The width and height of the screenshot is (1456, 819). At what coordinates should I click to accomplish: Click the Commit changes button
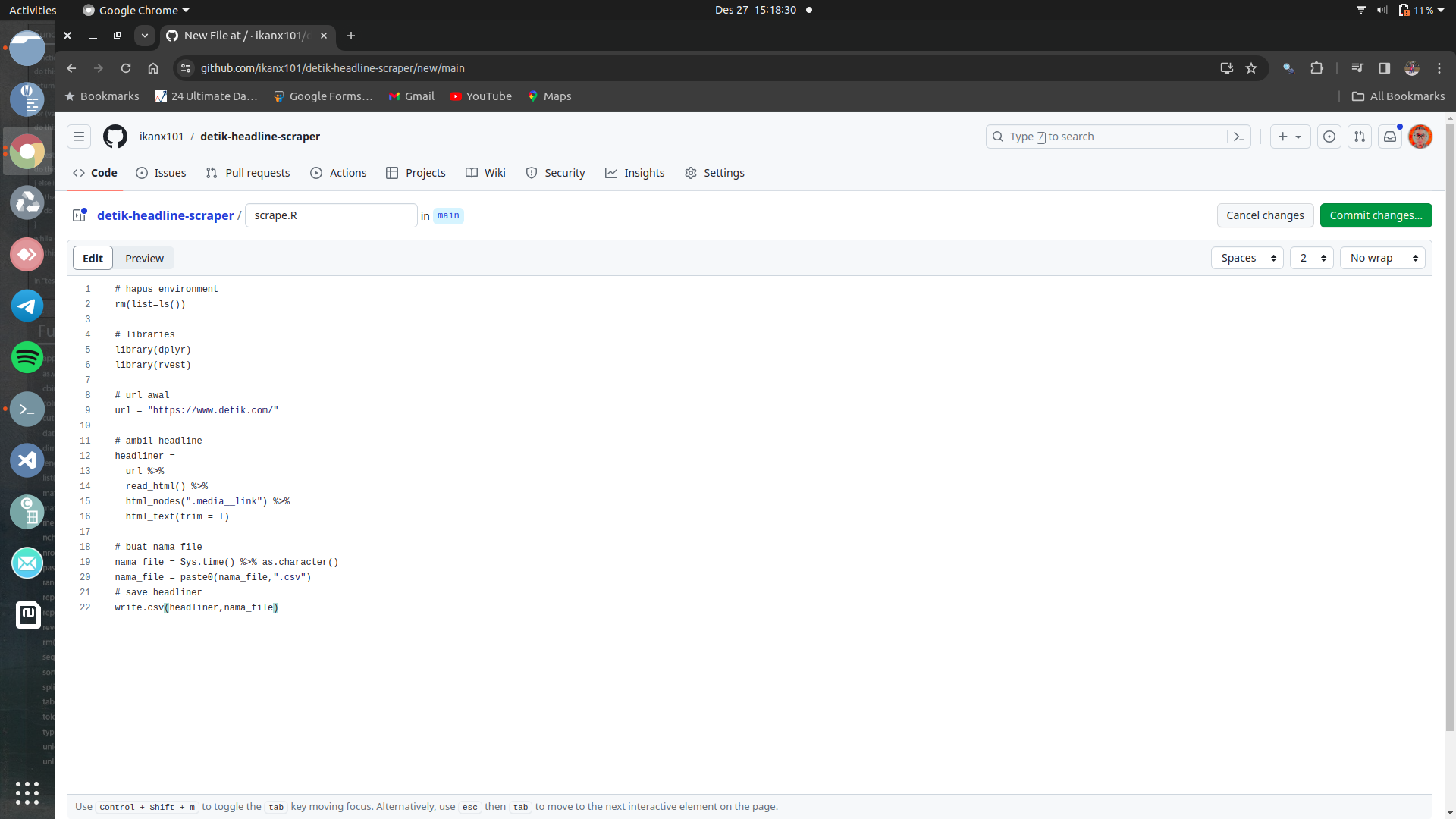click(1376, 215)
